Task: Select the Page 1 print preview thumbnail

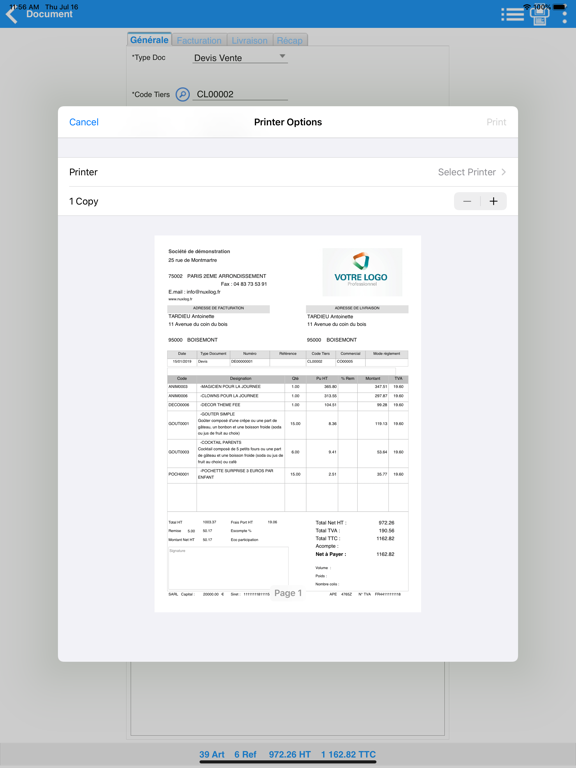Action: [x=288, y=424]
